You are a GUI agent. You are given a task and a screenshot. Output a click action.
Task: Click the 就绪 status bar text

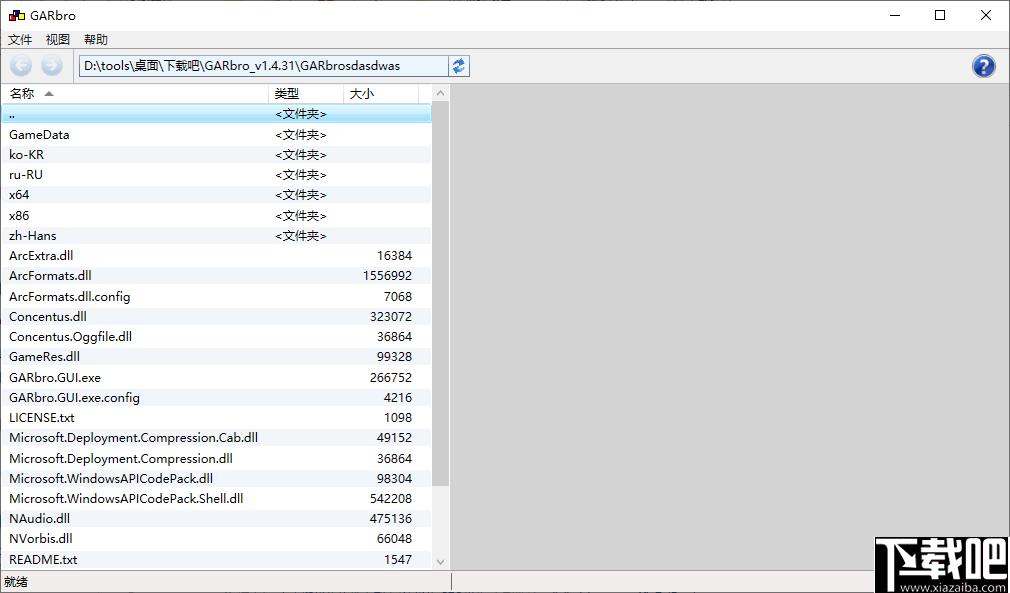(x=16, y=582)
